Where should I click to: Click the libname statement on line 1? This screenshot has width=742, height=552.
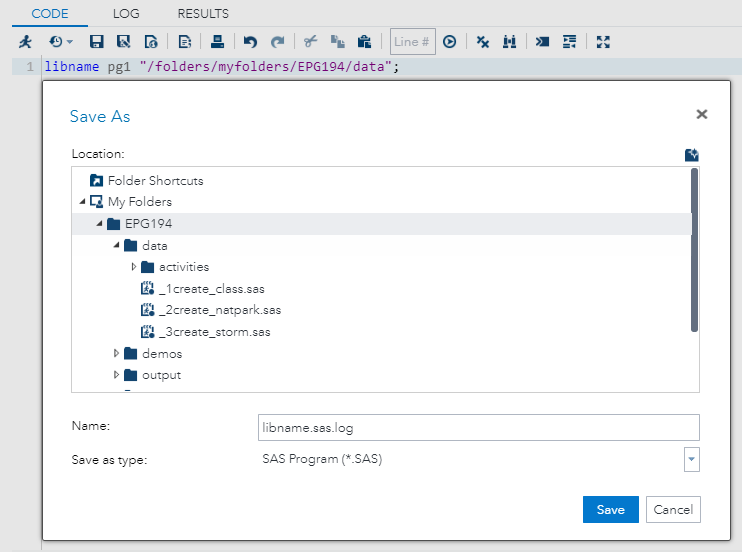click(x=222, y=66)
